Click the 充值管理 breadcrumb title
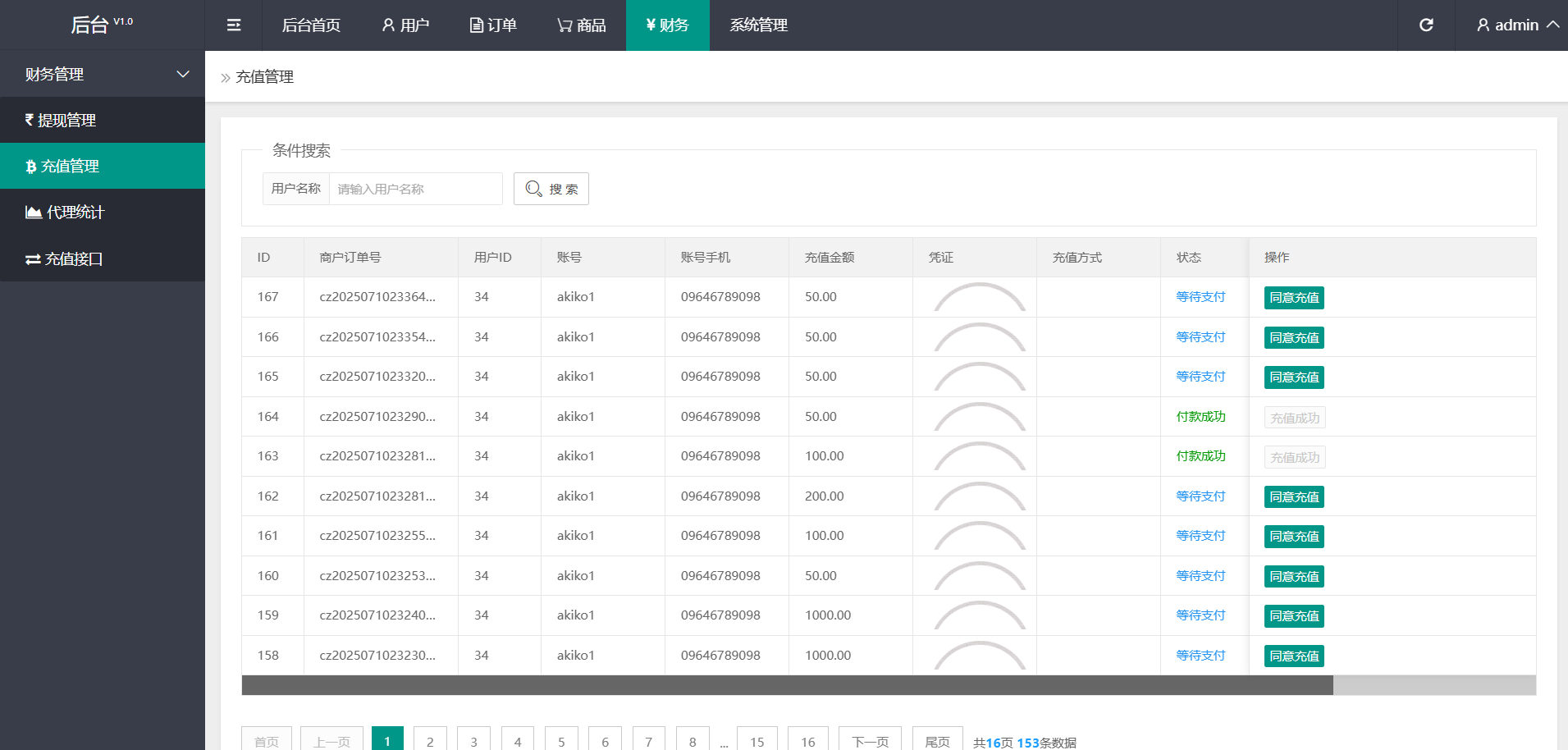The height and width of the screenshot is (750, 1568). (x=264, y=77)
